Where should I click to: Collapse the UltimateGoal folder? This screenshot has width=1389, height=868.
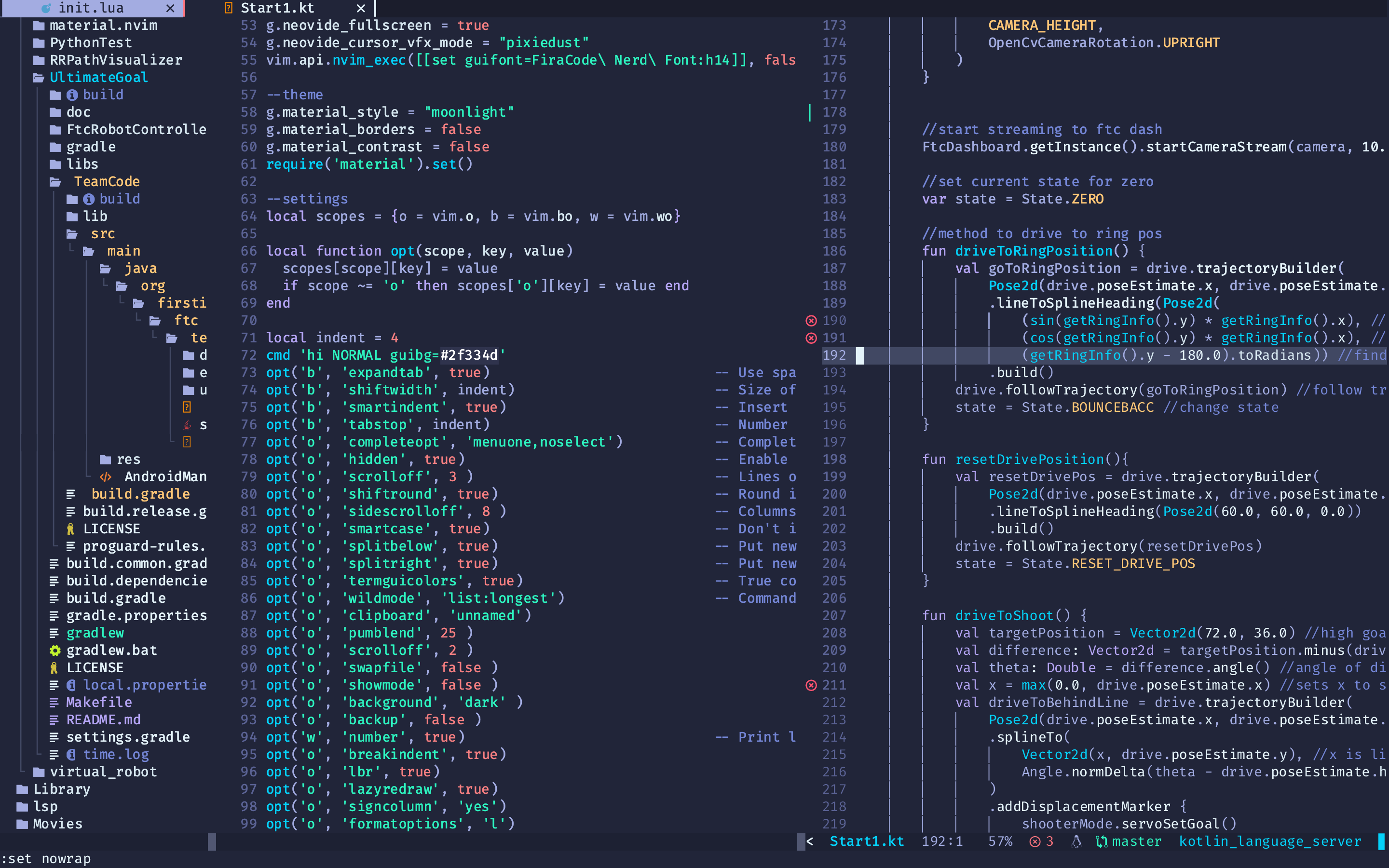[x=98, y=77]
